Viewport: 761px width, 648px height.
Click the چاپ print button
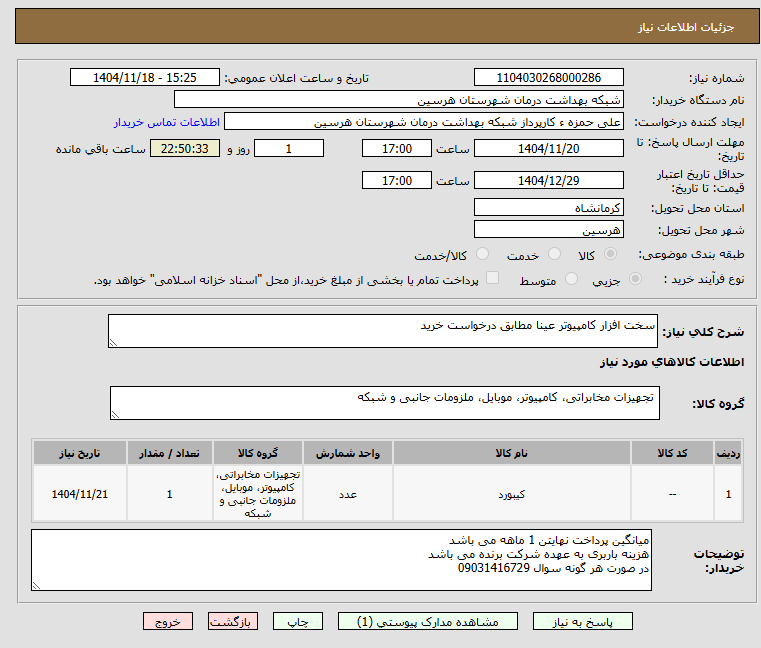(x=298, y=621)
